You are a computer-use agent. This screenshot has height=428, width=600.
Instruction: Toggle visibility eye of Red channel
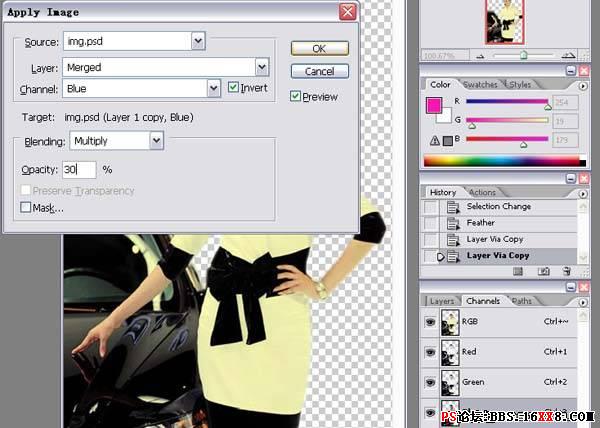[430, 352]
